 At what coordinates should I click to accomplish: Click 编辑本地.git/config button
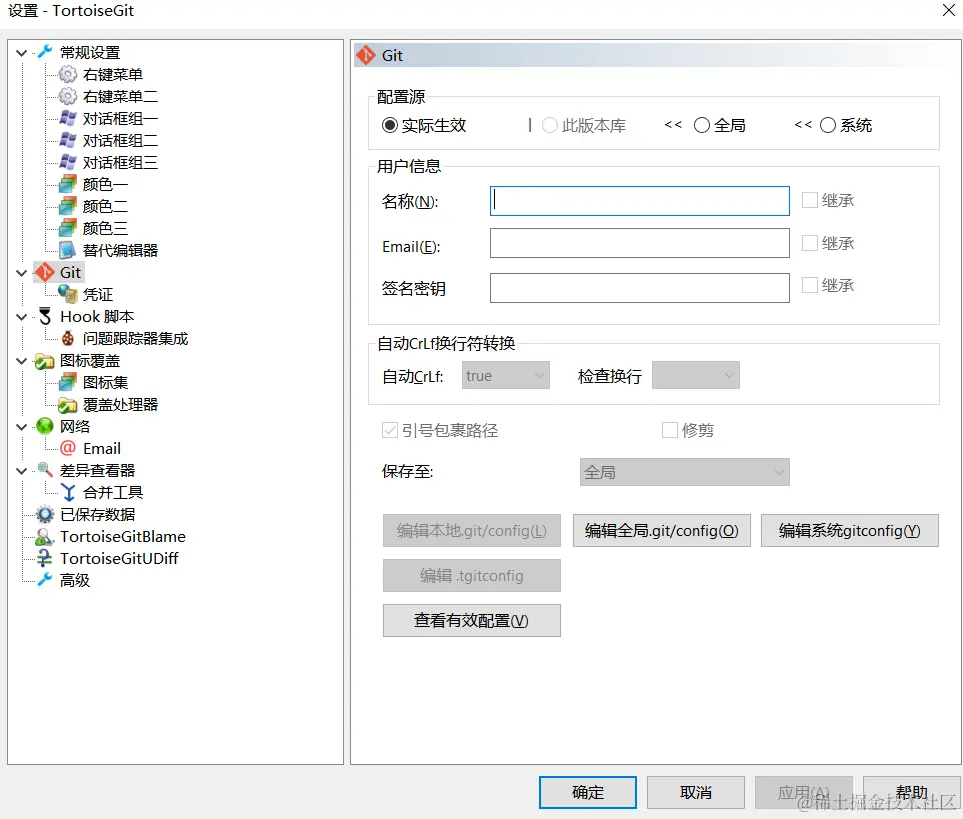click(x=472, y=530)
